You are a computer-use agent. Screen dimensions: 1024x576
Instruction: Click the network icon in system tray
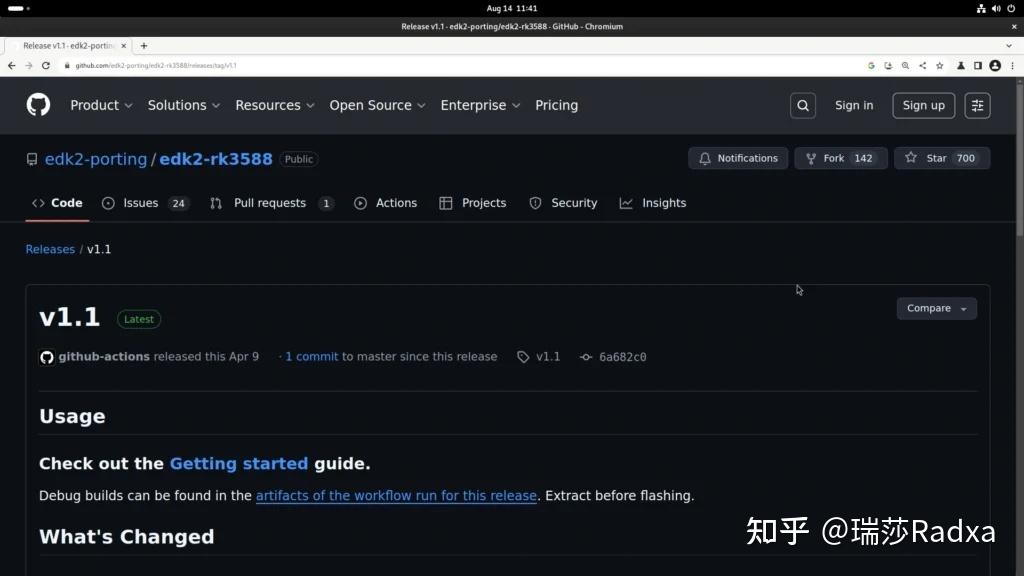(980, 8)
